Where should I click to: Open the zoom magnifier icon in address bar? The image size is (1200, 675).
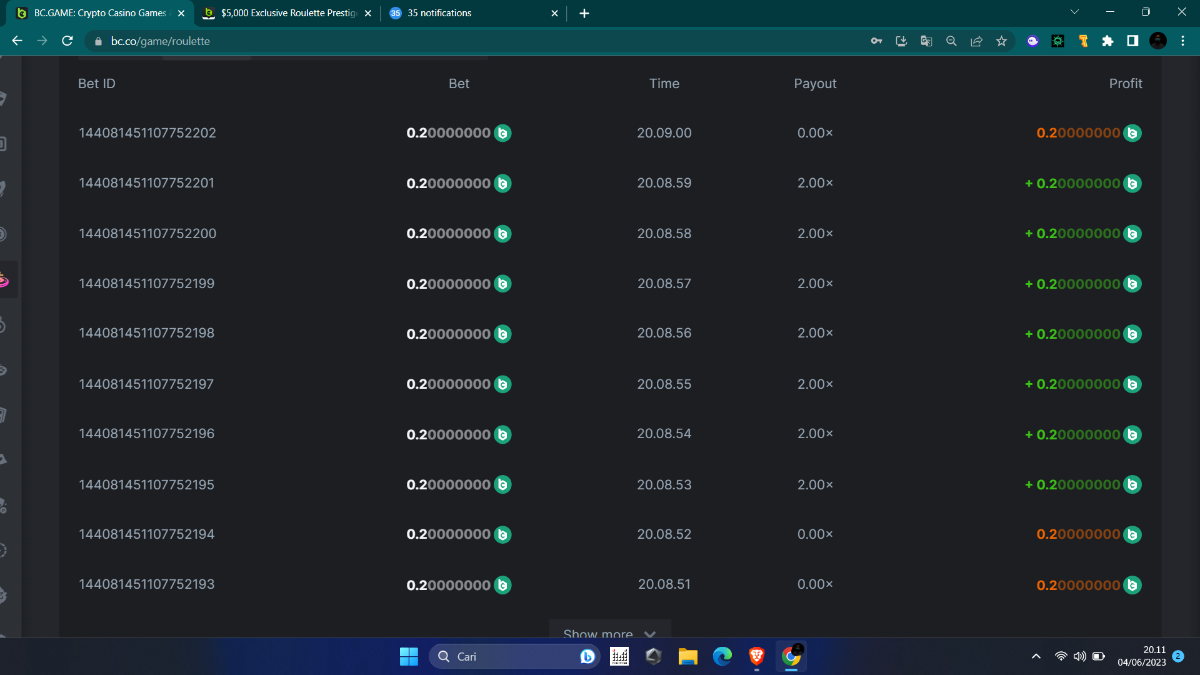tap(951, 41)
